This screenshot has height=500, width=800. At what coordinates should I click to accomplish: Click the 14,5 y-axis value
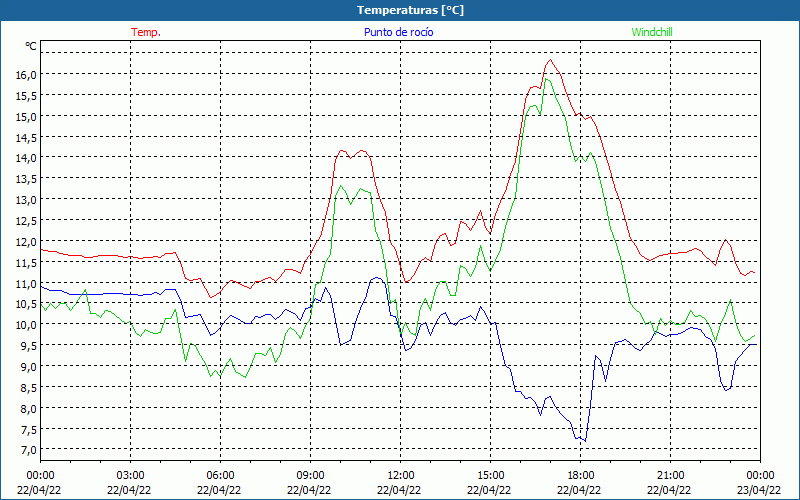pos(27,137)
